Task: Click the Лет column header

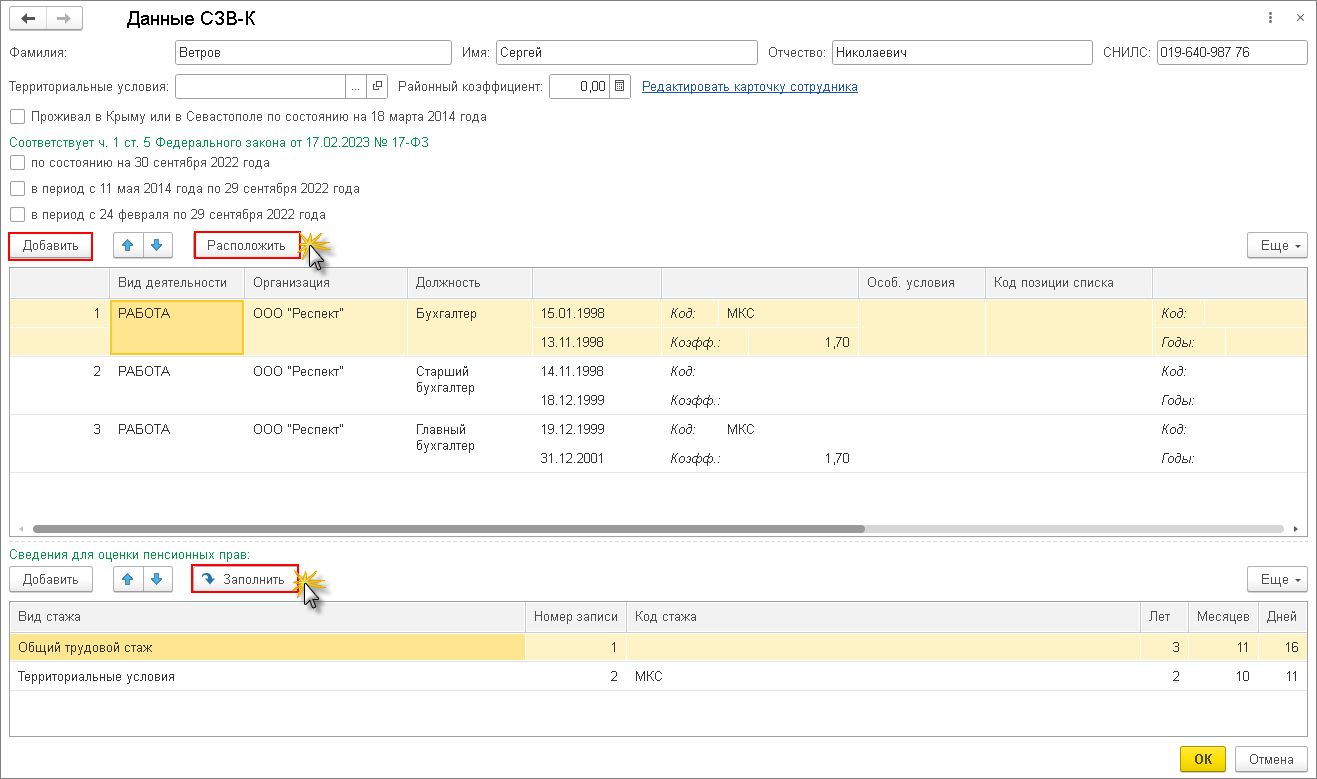Action: (x=1164, y=617)
